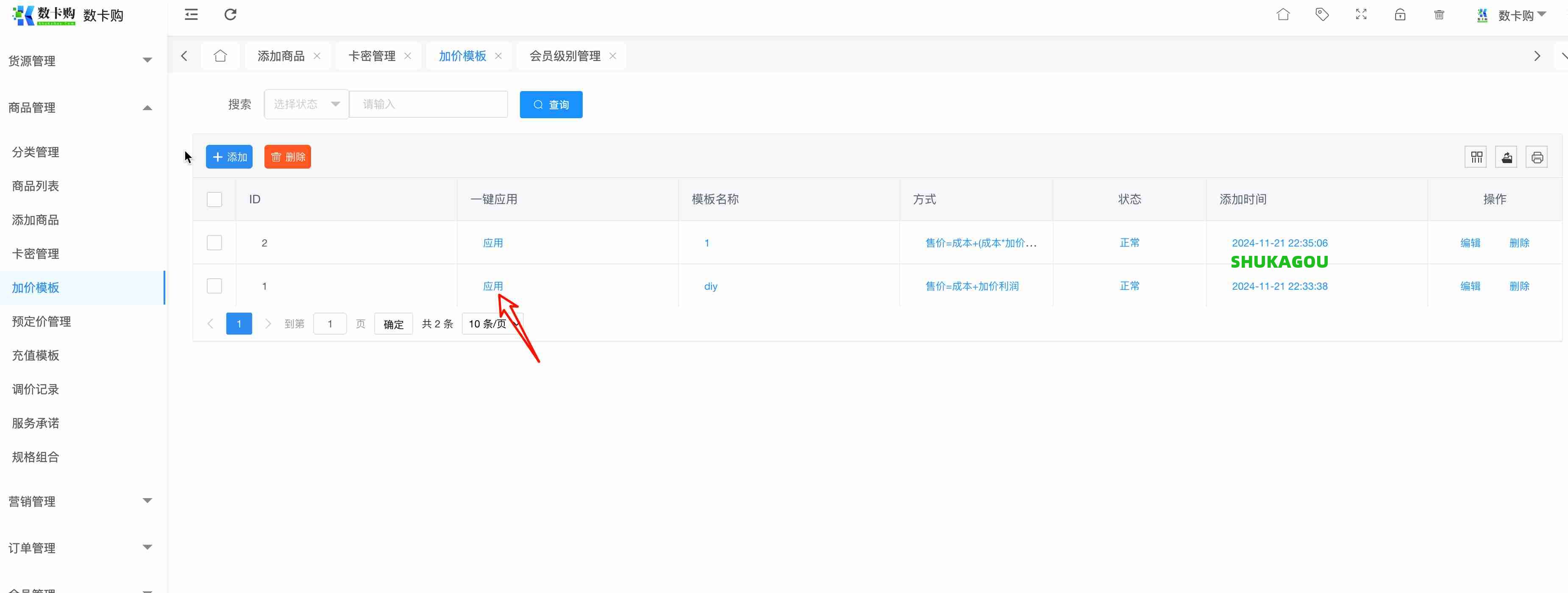Click the print icon above the table

click(1537, 156)
